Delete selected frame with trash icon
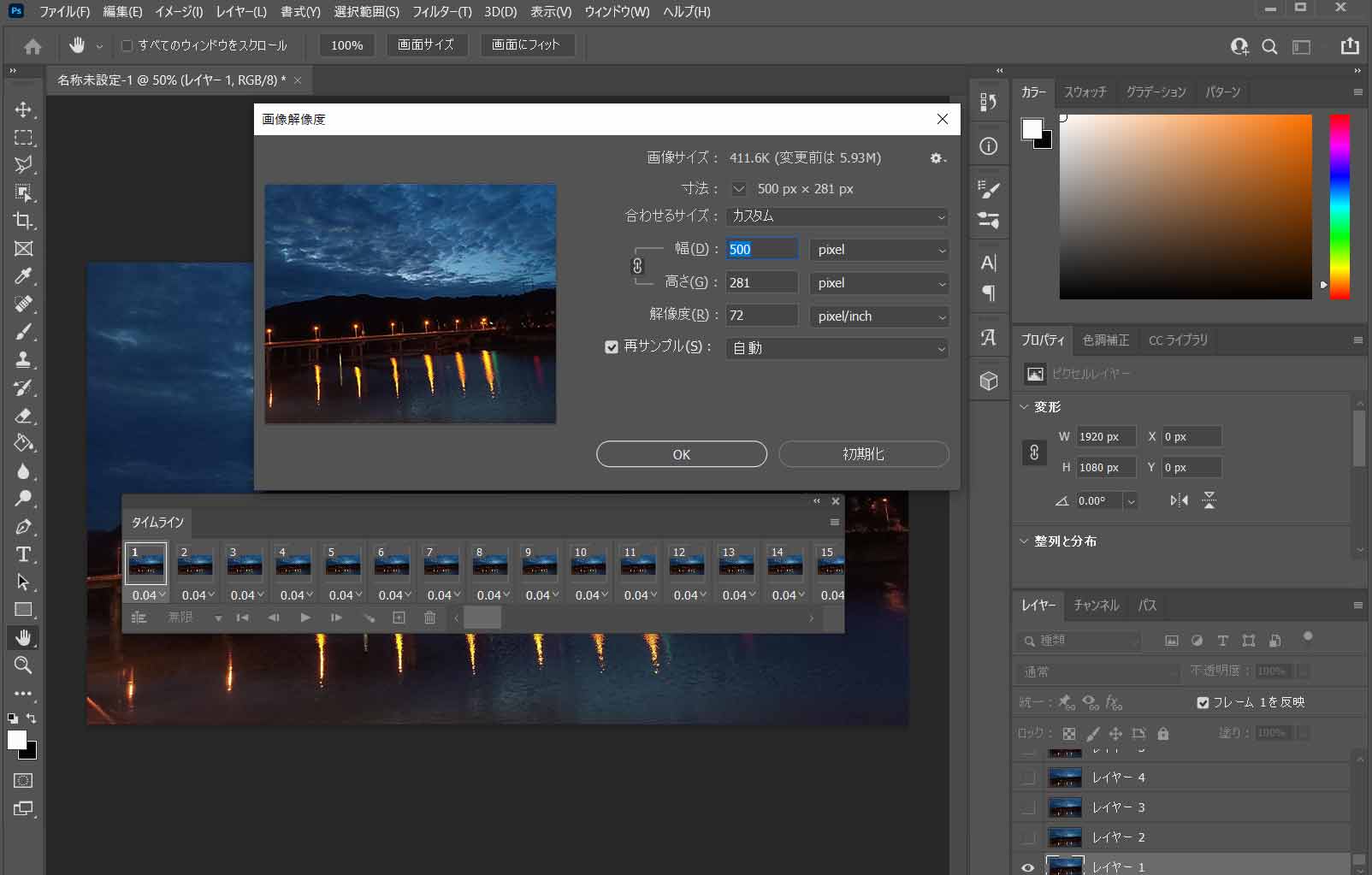Screen dimensions: 1372x875 (x=430, y=618)
